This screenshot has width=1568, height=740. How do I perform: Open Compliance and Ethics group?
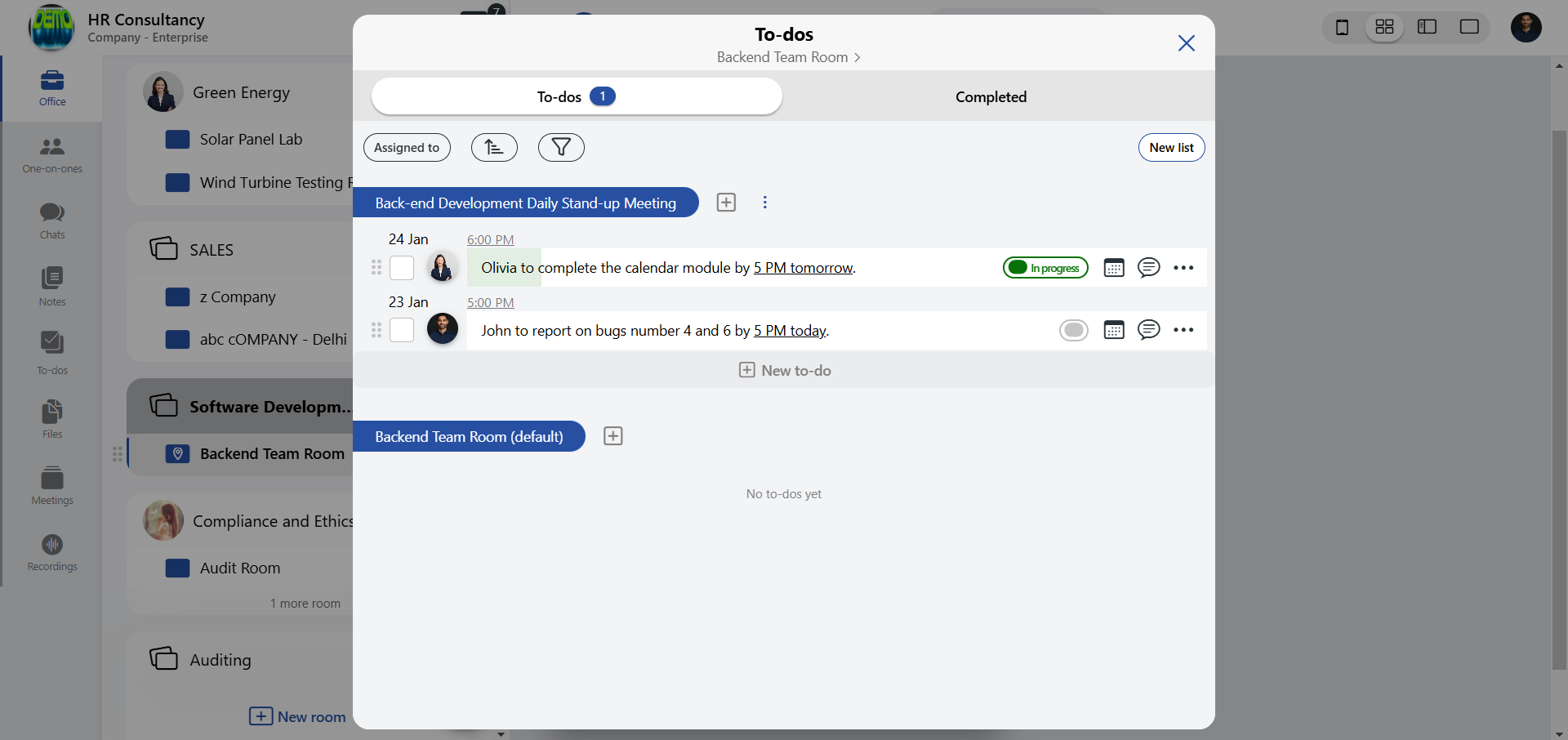247,520
